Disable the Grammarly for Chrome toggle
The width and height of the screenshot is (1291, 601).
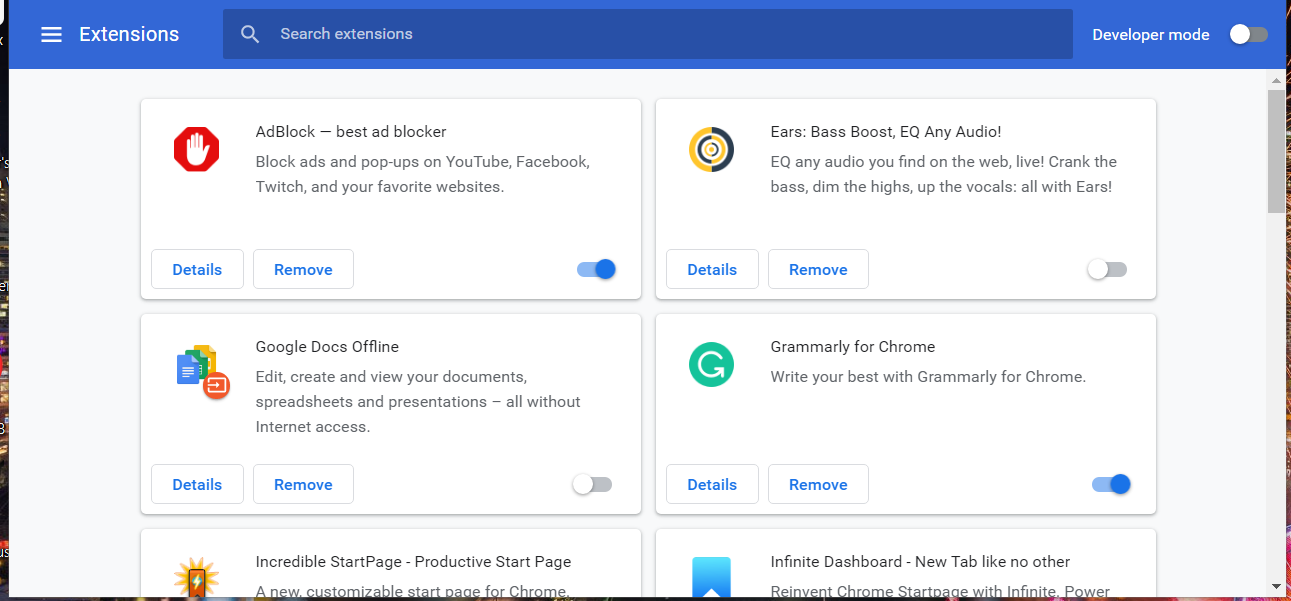[x=1111, y=484]
